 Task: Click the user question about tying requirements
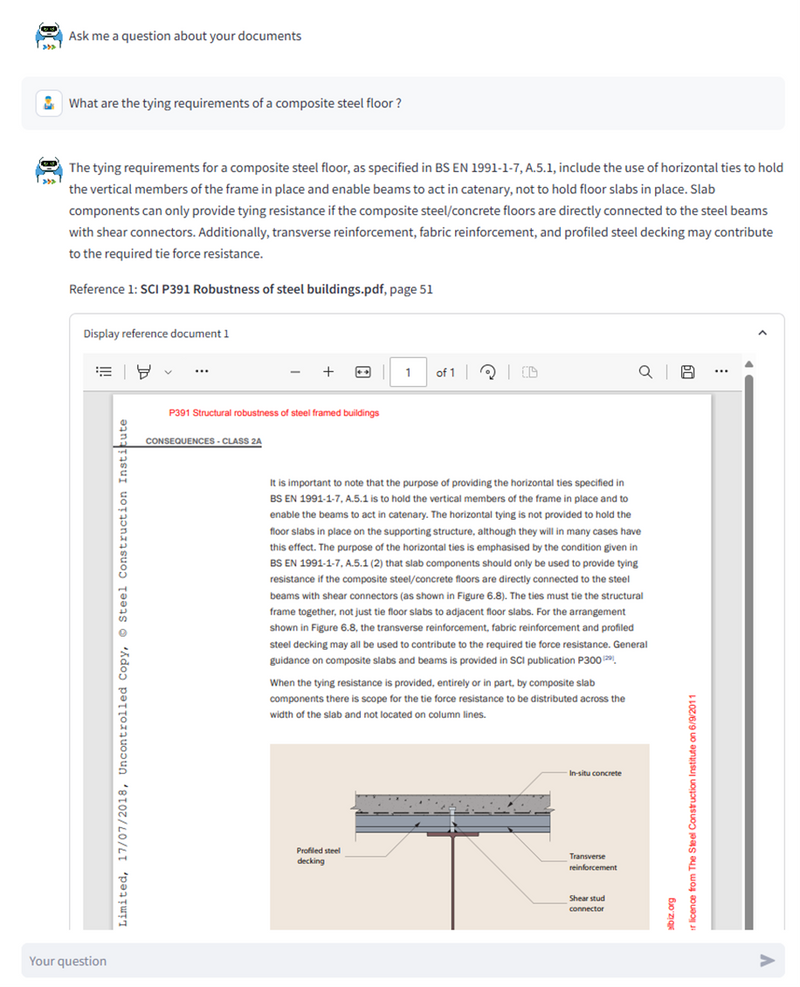point(235,103)
